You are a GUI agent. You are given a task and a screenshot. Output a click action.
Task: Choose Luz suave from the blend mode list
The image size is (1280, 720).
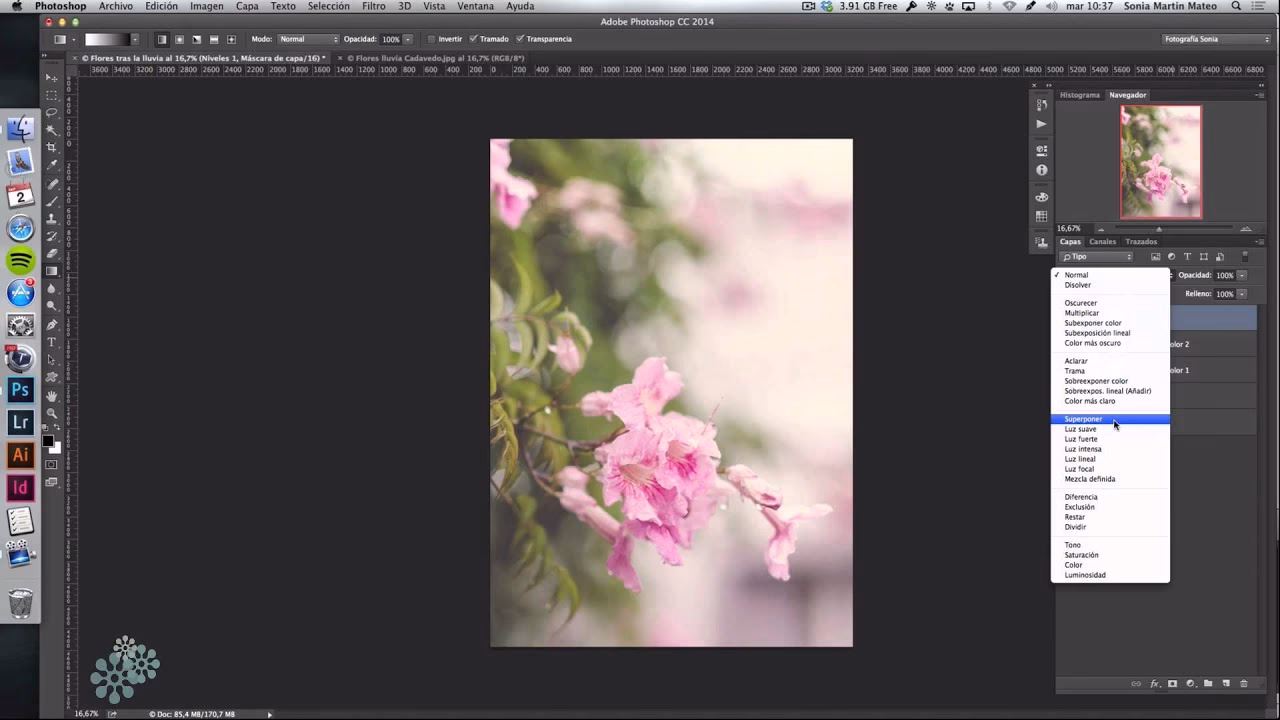tap(1080, 429)
